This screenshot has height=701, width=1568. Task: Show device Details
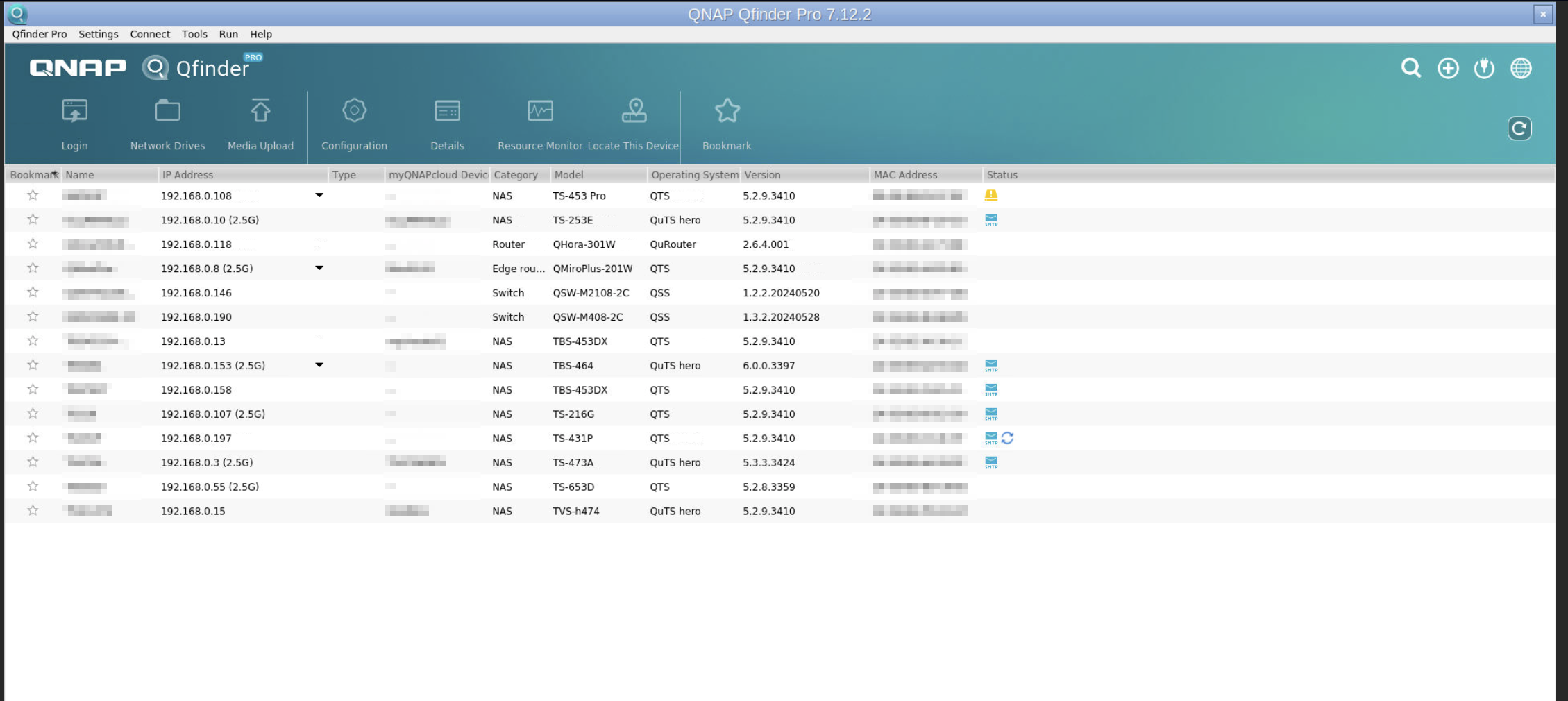pyautogui.click(x=447, y=125)
